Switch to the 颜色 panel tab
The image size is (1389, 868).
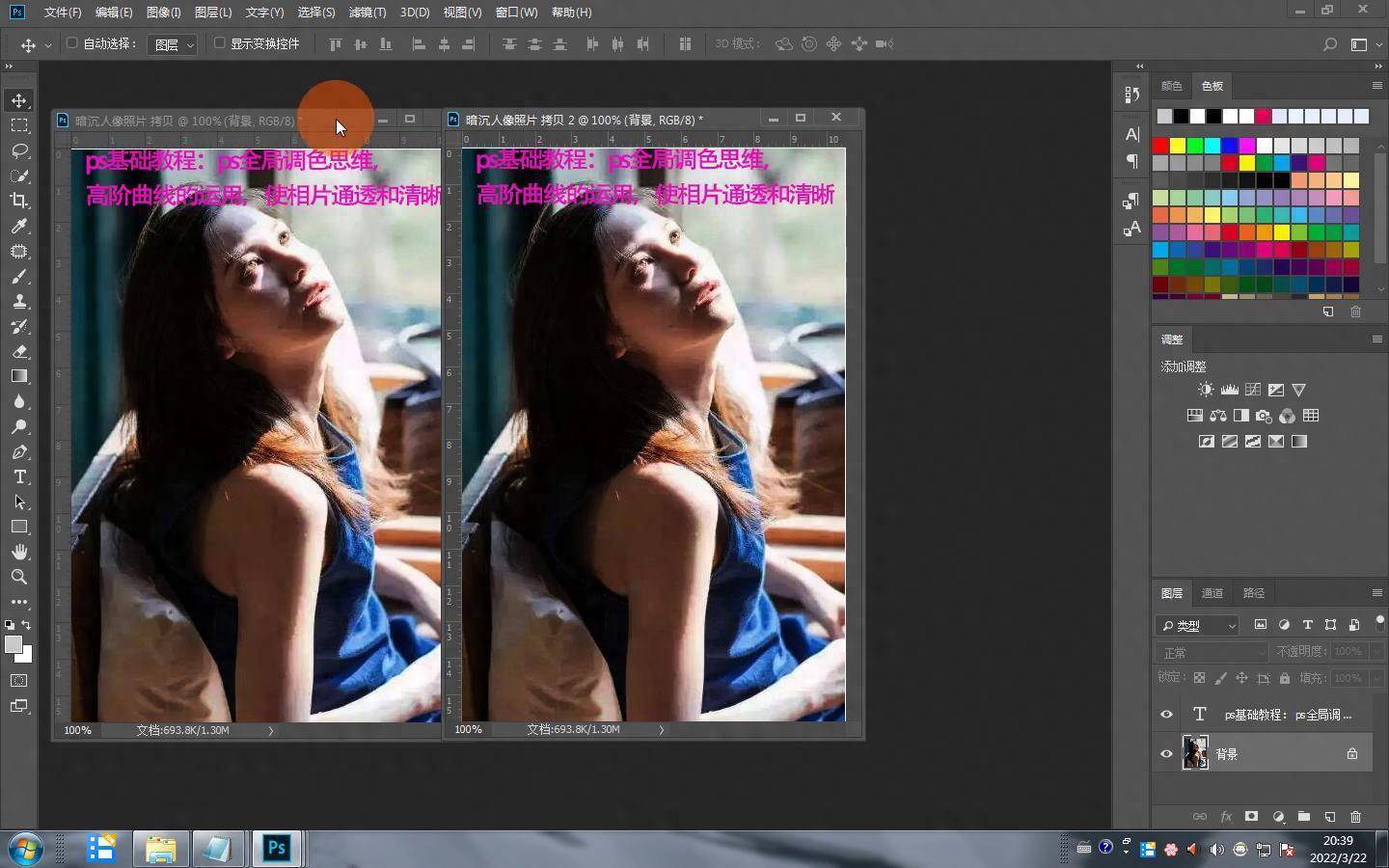point(1171,86)
